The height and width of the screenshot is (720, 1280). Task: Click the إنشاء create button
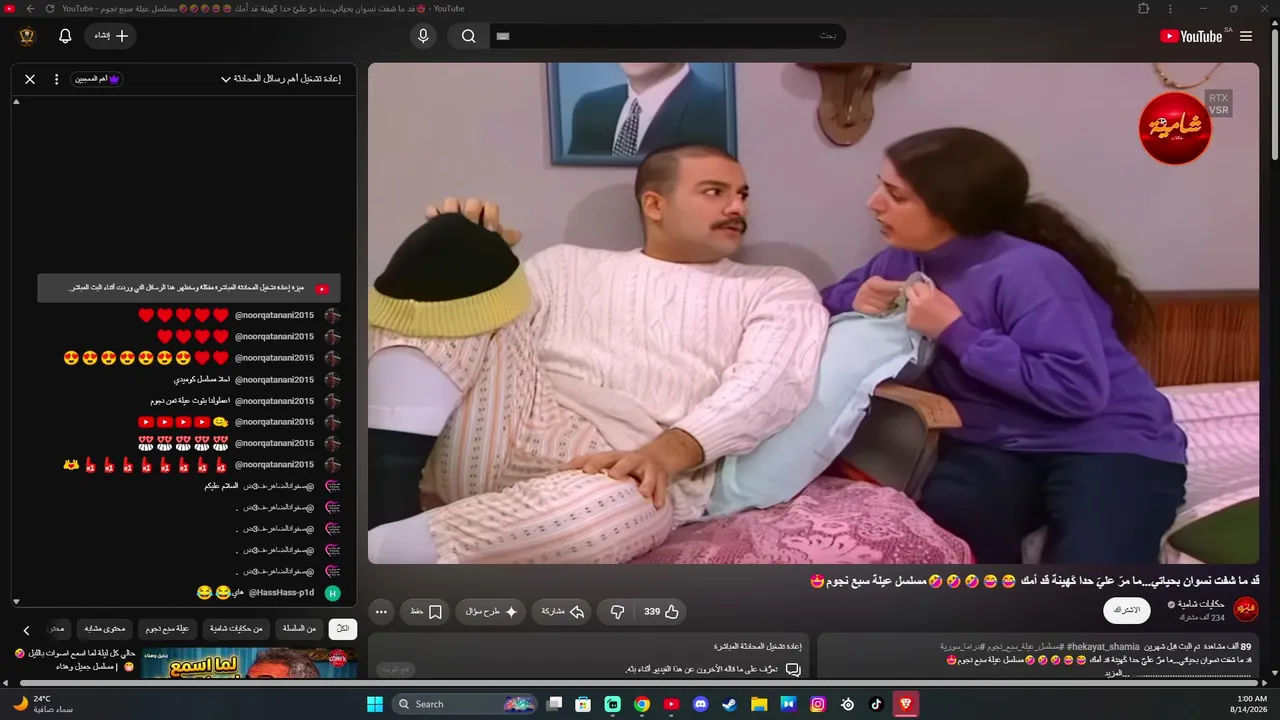tap(111, 36)
